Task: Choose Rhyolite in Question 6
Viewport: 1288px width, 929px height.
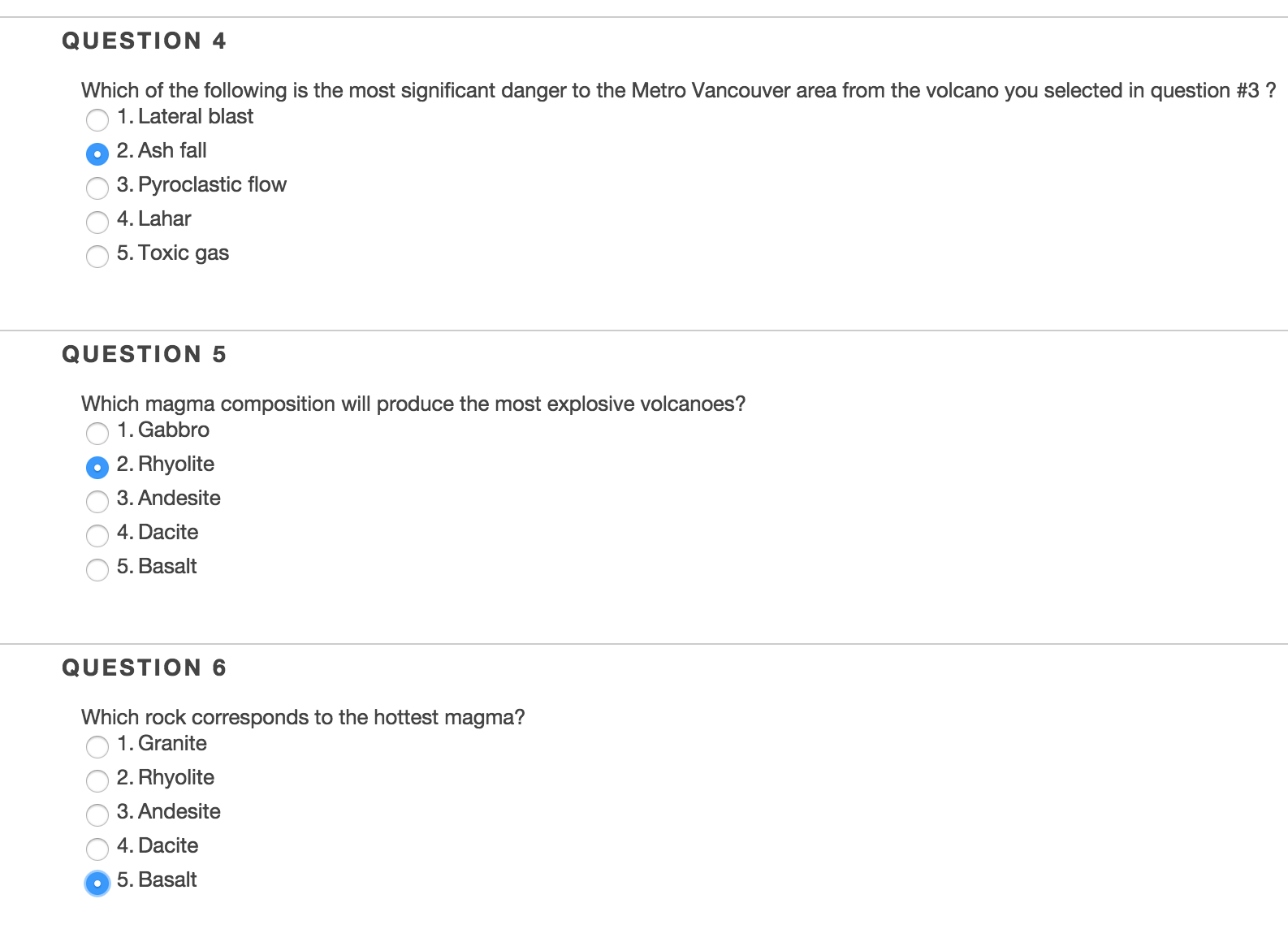Action: [x=97, y=781]
